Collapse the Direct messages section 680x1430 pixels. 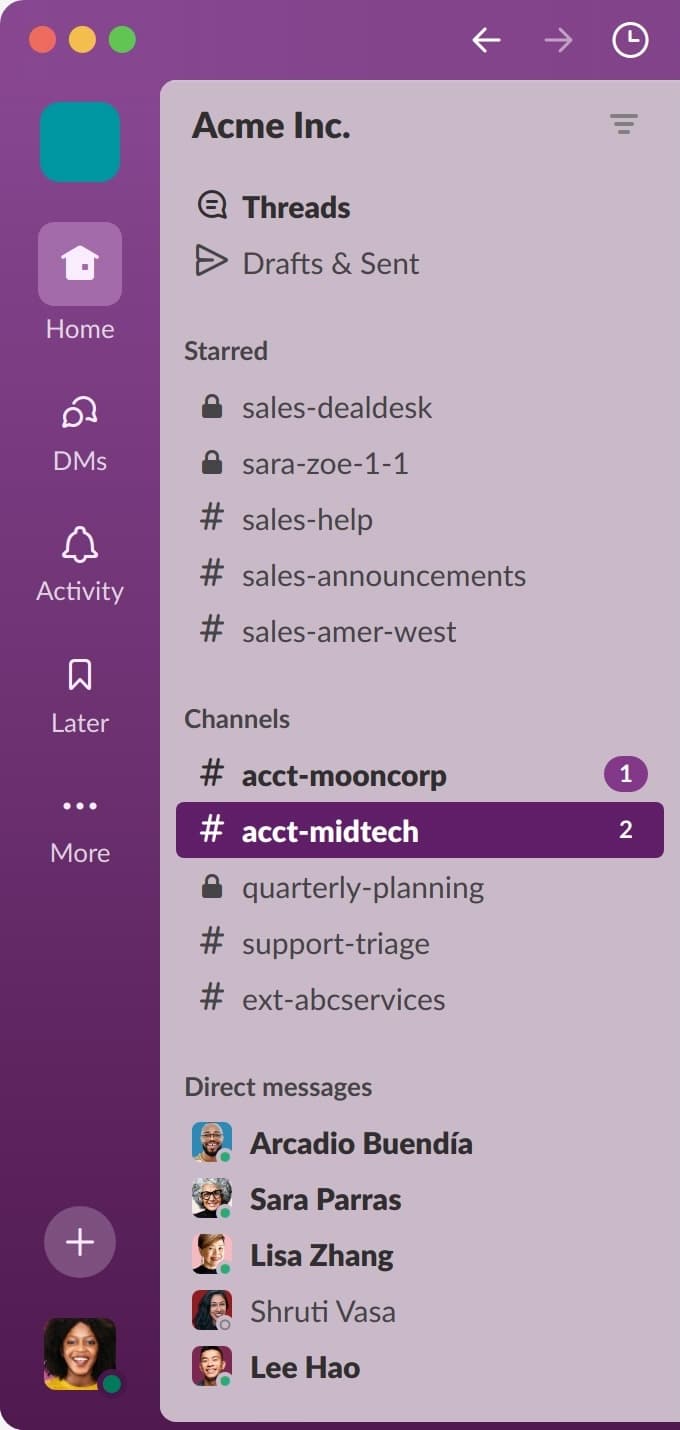[278, 1087]
